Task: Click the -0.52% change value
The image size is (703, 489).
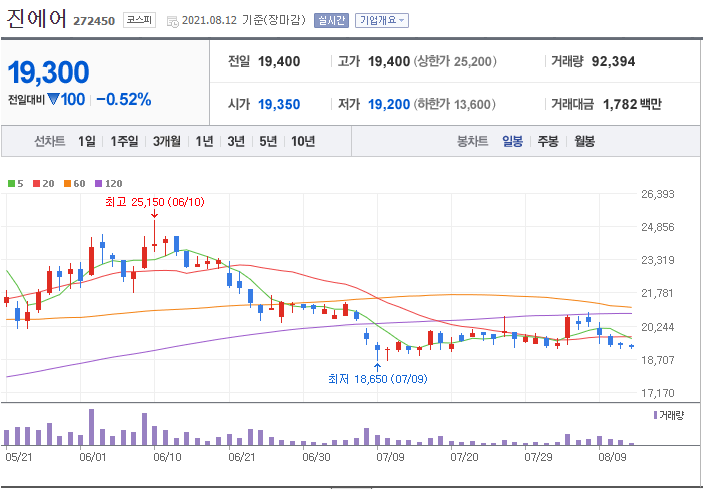Action: (124, 100)
